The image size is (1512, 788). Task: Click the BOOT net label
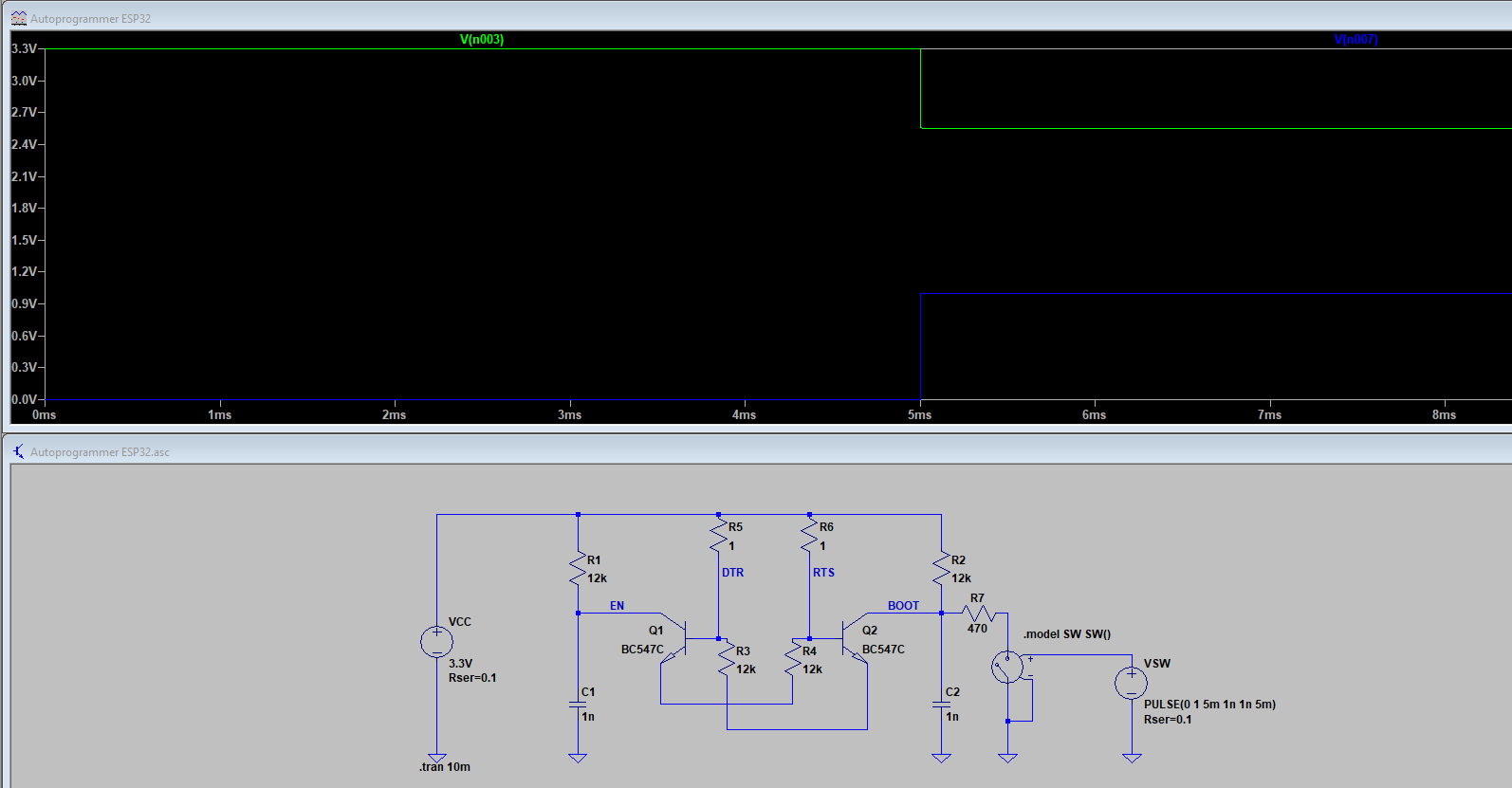[903, 606]
